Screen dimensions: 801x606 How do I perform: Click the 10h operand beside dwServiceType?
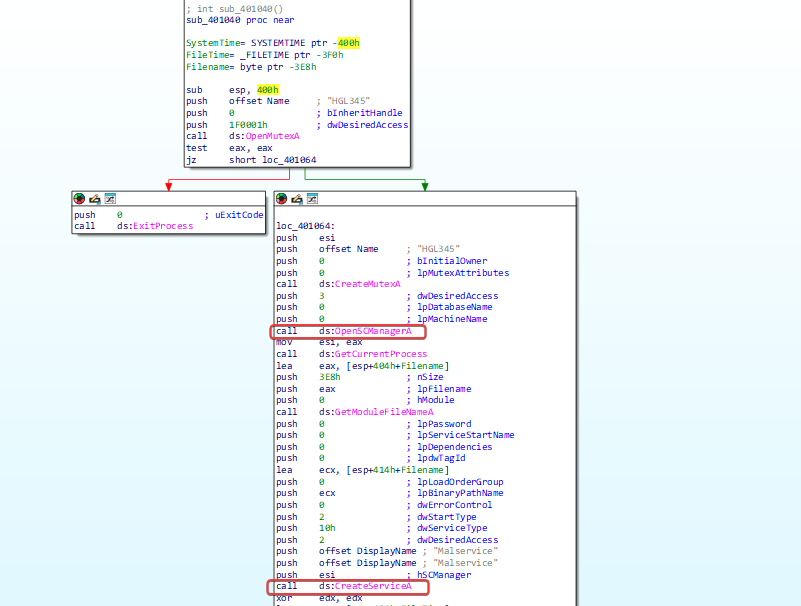point(327,528)
